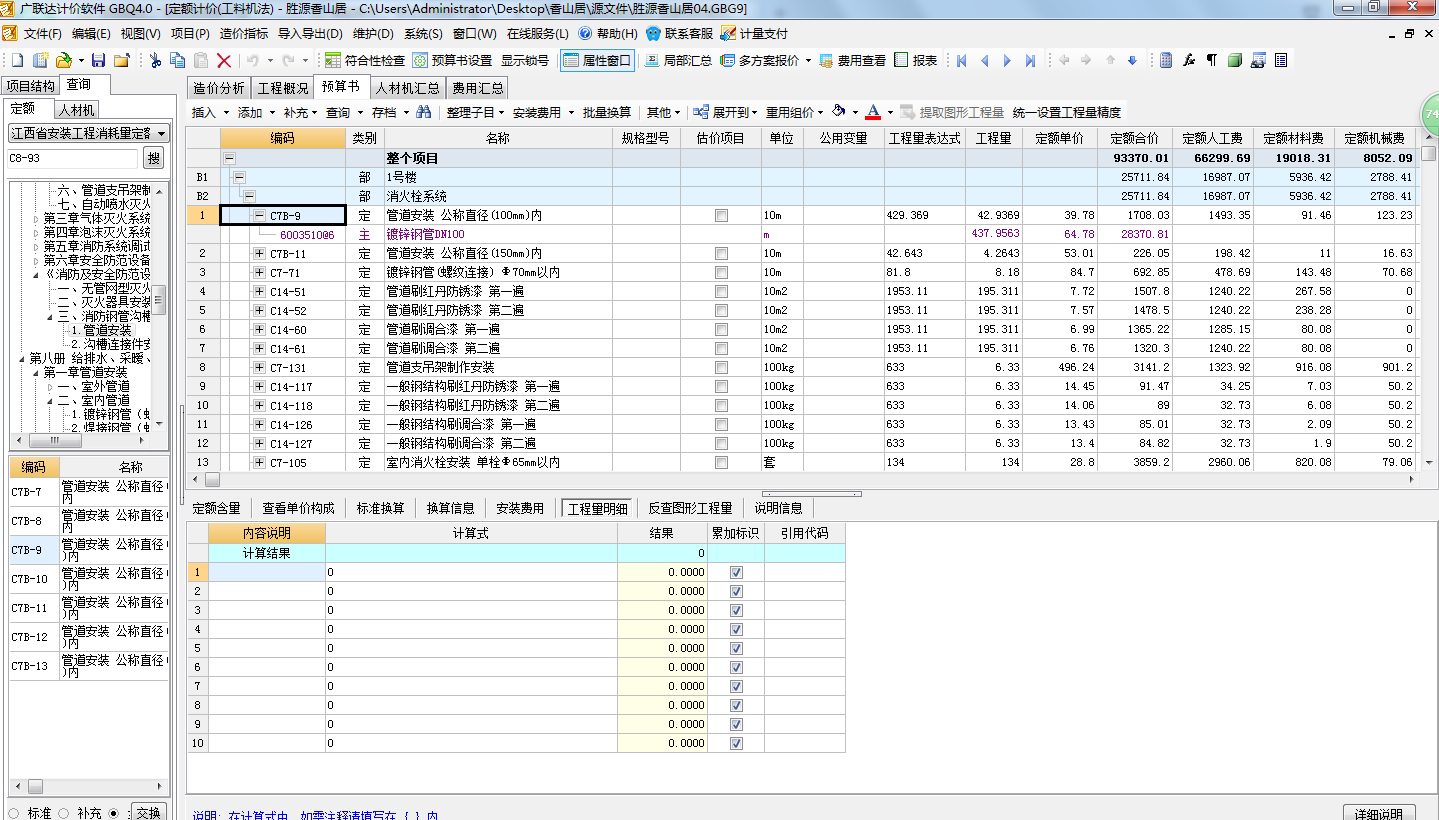Jump to last record arrow icon
This screenshot has height=820, width=1439.
tap(1031, 61)
